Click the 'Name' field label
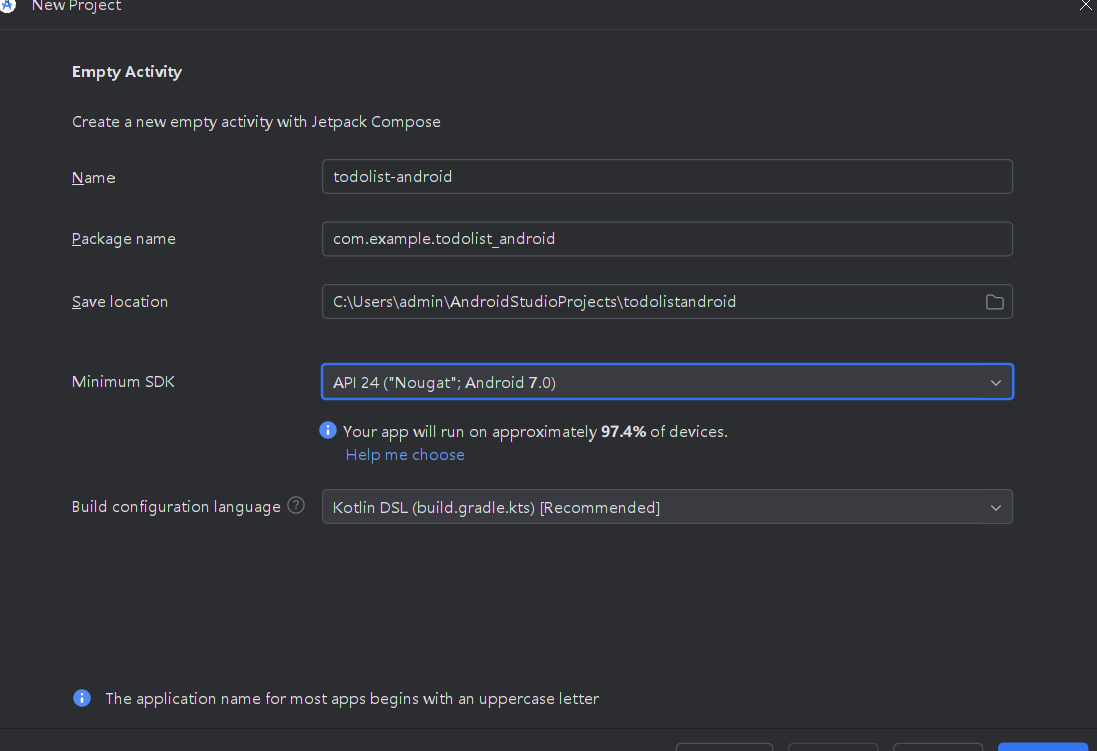1097x751 pixels. (x=94, y=178)
